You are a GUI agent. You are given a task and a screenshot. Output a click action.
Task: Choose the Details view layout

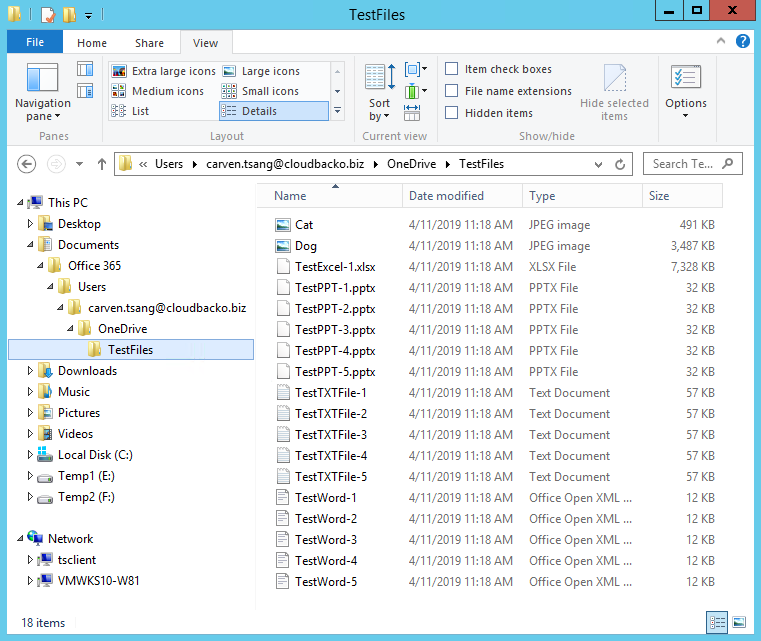pyautogui.click(x=258, y=111)
